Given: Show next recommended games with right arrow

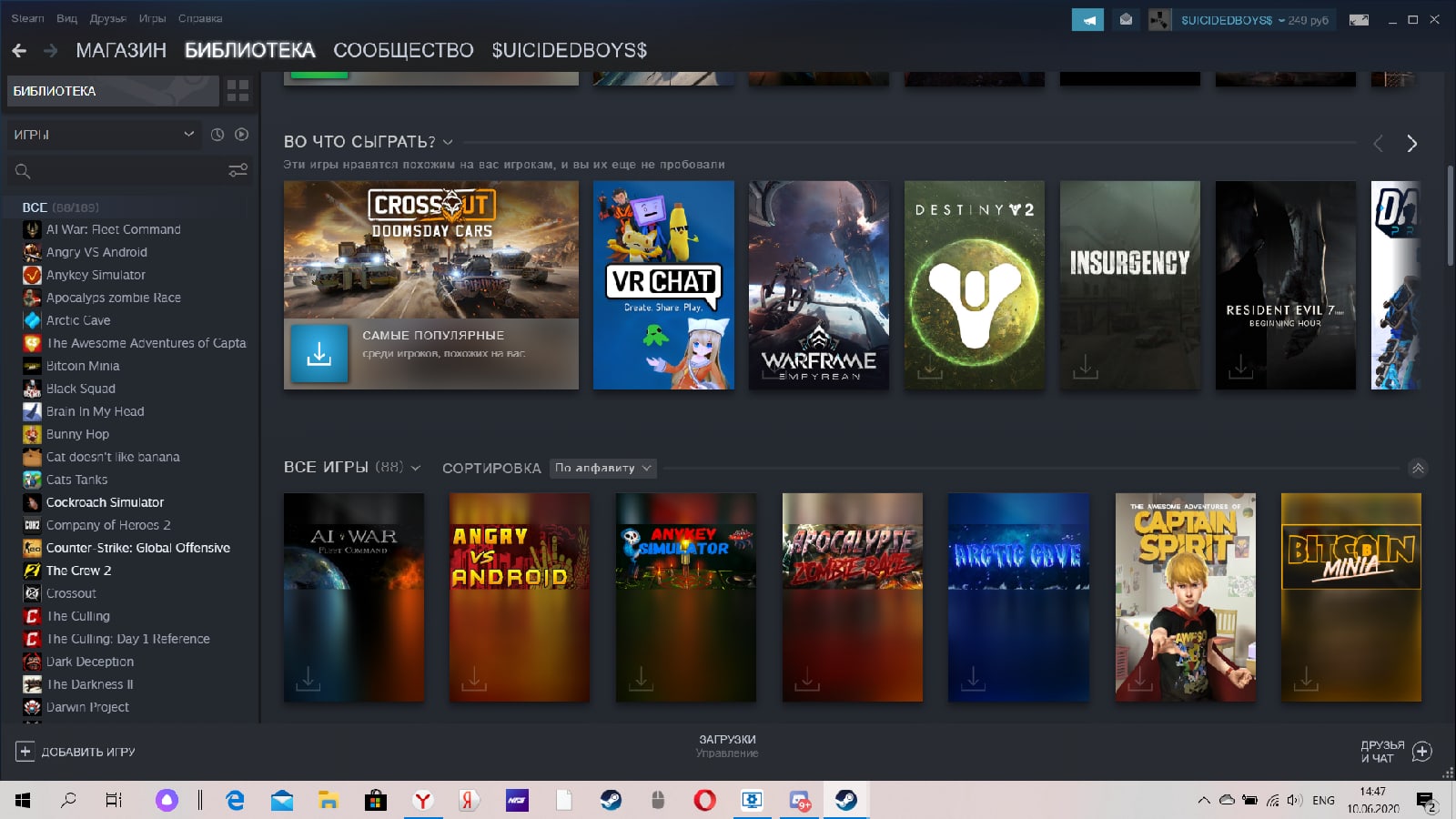Looking at the screenshot, I should (x=1411, y=144).
